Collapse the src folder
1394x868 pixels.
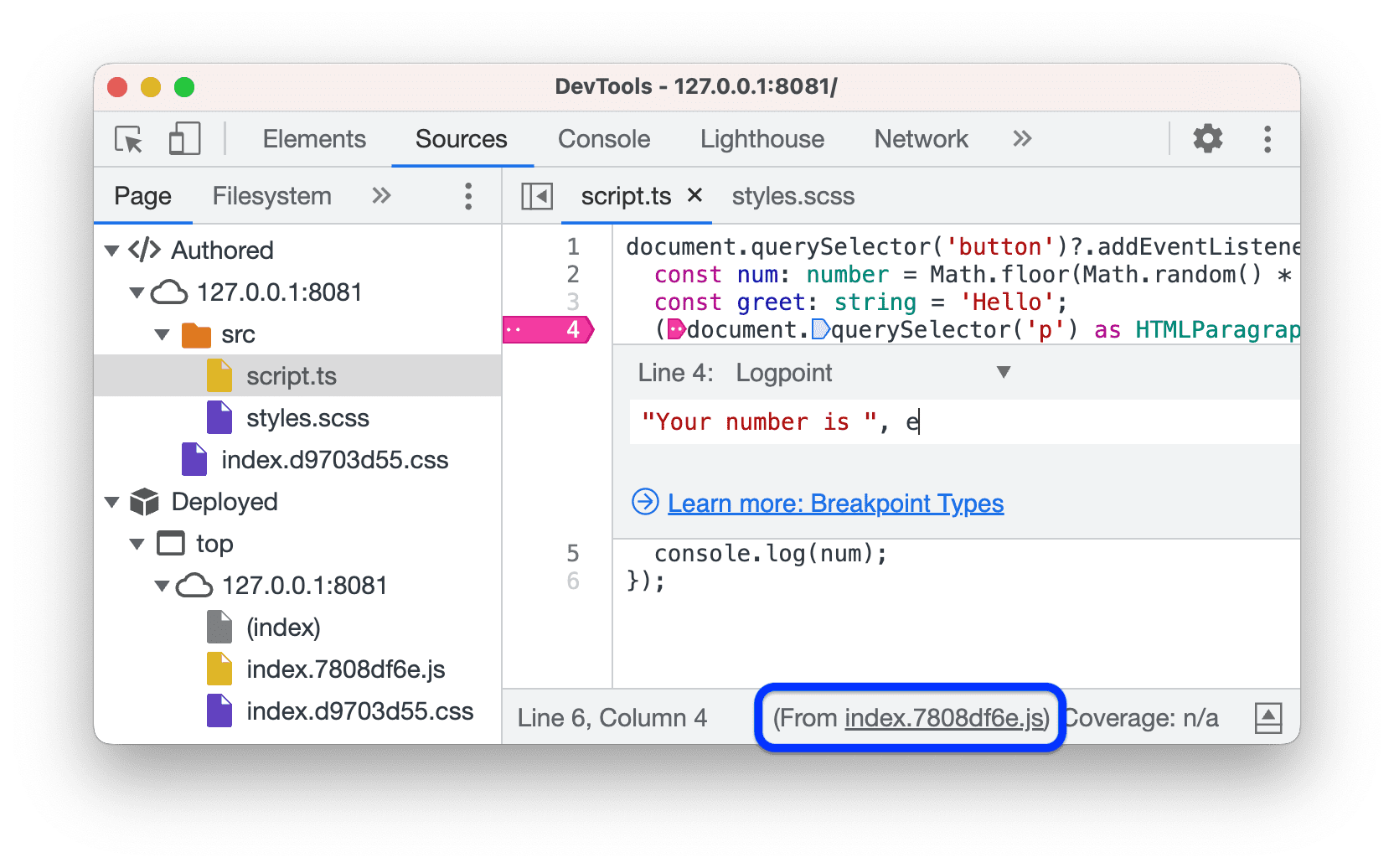tap(161, 334)
